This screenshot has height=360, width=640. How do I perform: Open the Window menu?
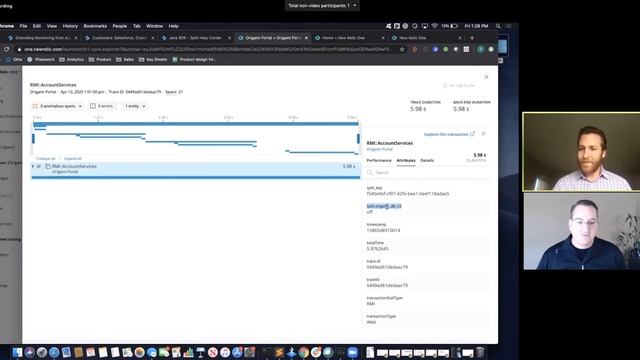coord(154,26)
